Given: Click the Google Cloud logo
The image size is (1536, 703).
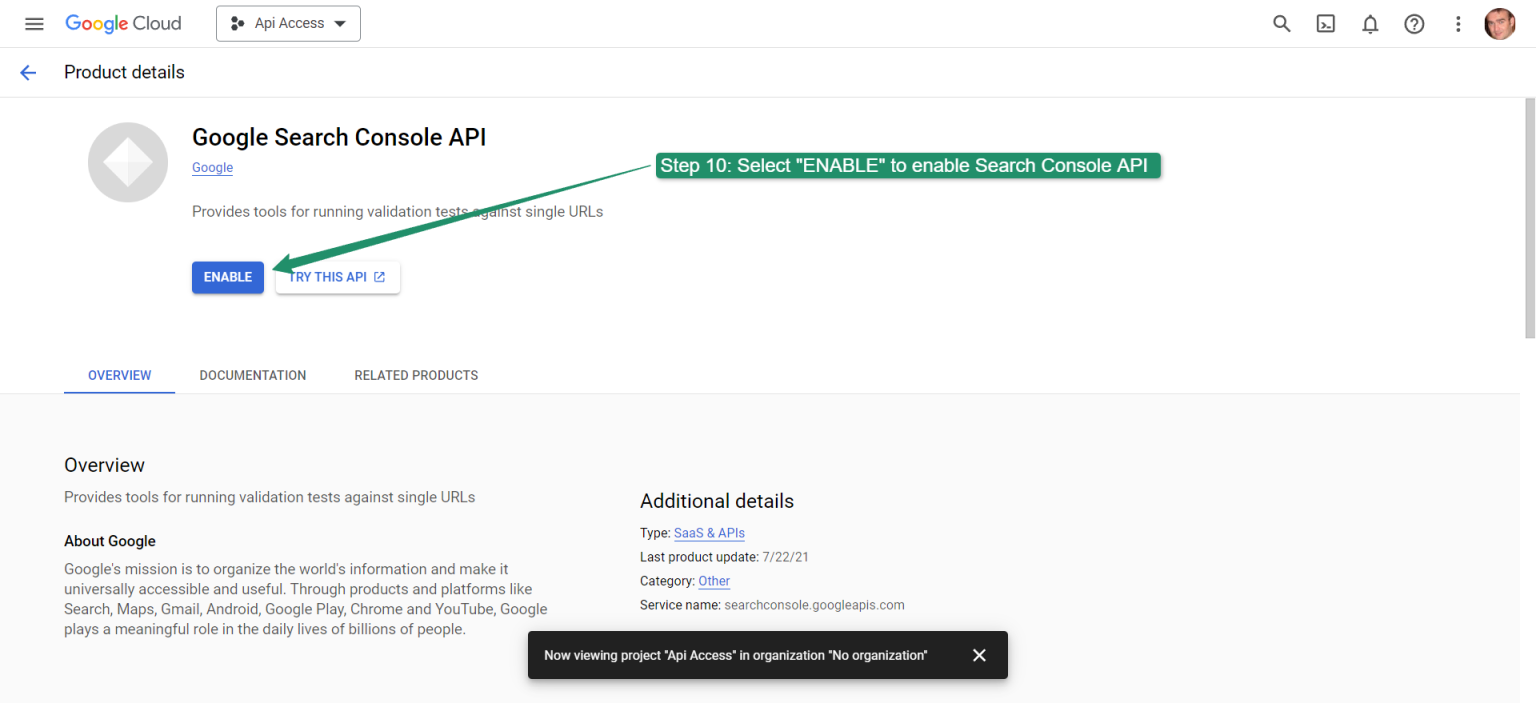Looking at the screenshot, I should (x=123, y=23).
